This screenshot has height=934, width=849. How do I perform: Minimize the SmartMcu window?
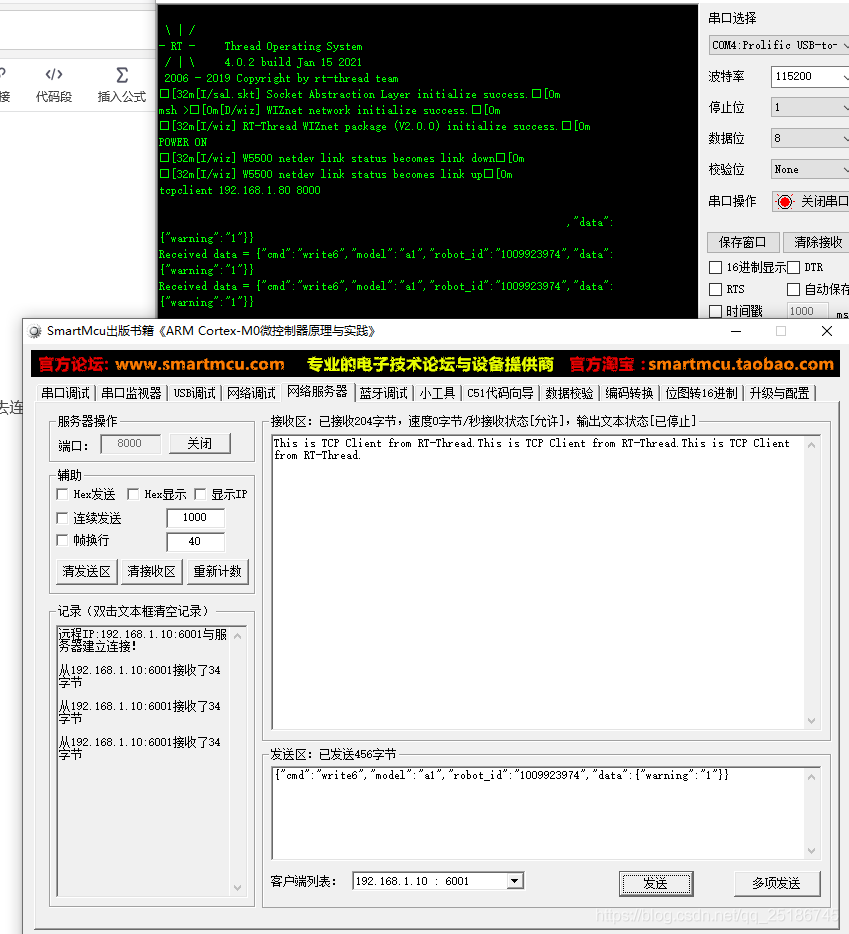[x=736, y=331]
